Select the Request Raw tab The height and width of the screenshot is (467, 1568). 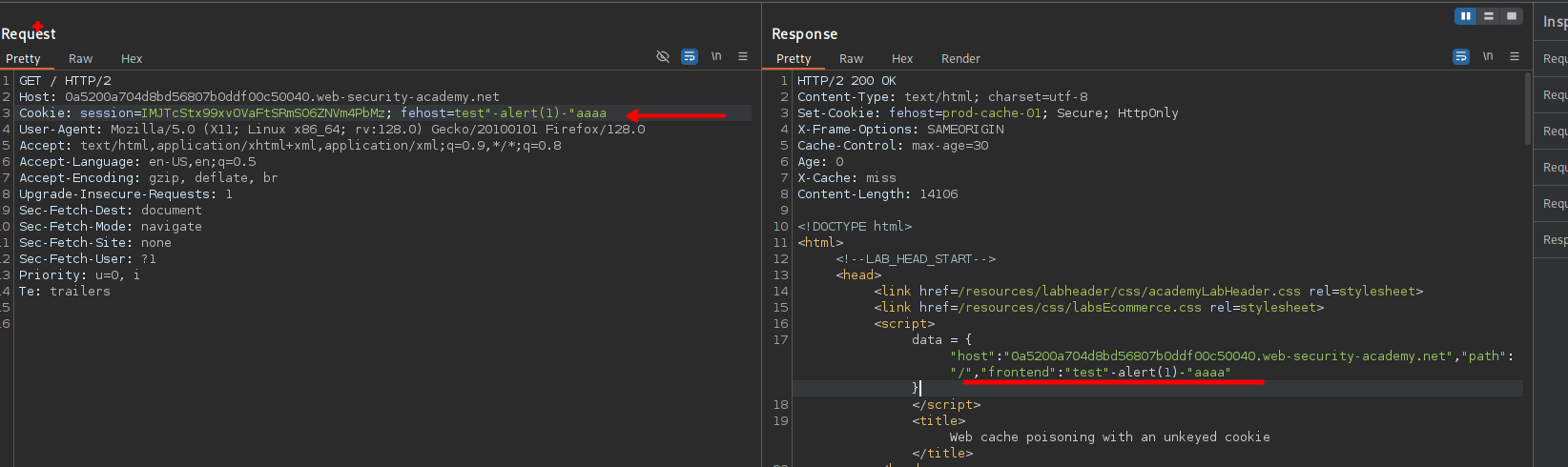coord(81,59)
